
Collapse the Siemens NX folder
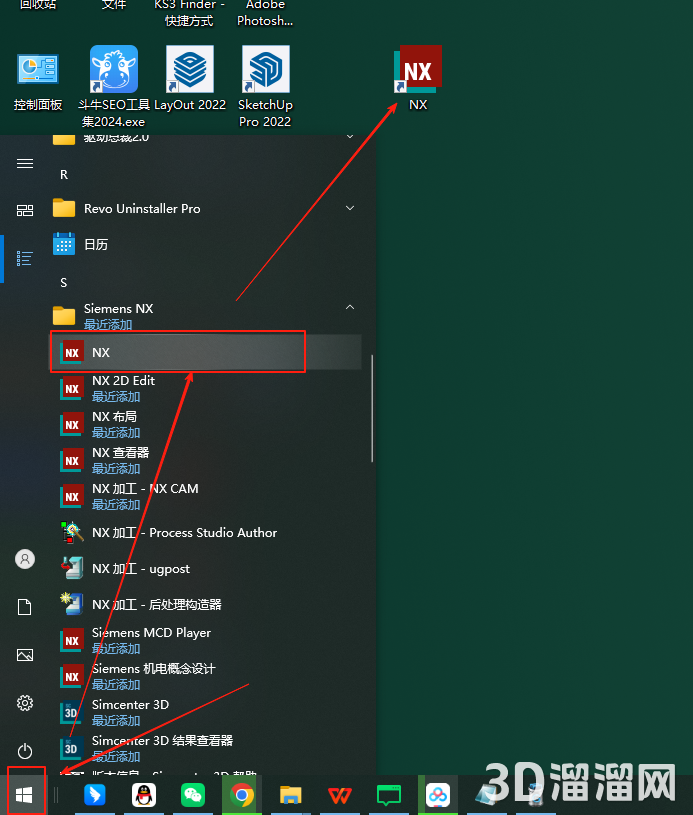pos(350,308)
